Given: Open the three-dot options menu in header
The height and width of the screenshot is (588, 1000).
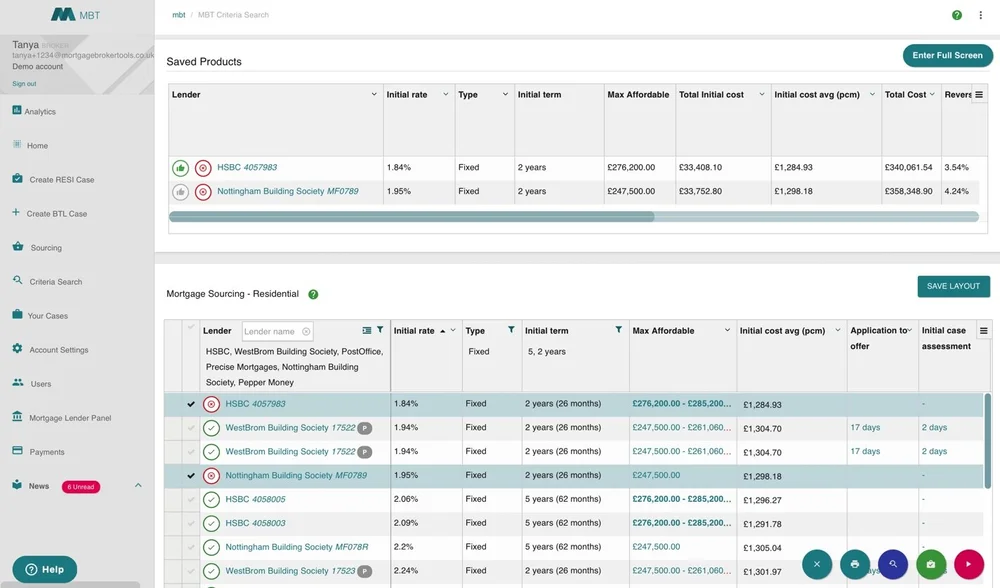Looking at the screenshot, I should coord(980,15).
